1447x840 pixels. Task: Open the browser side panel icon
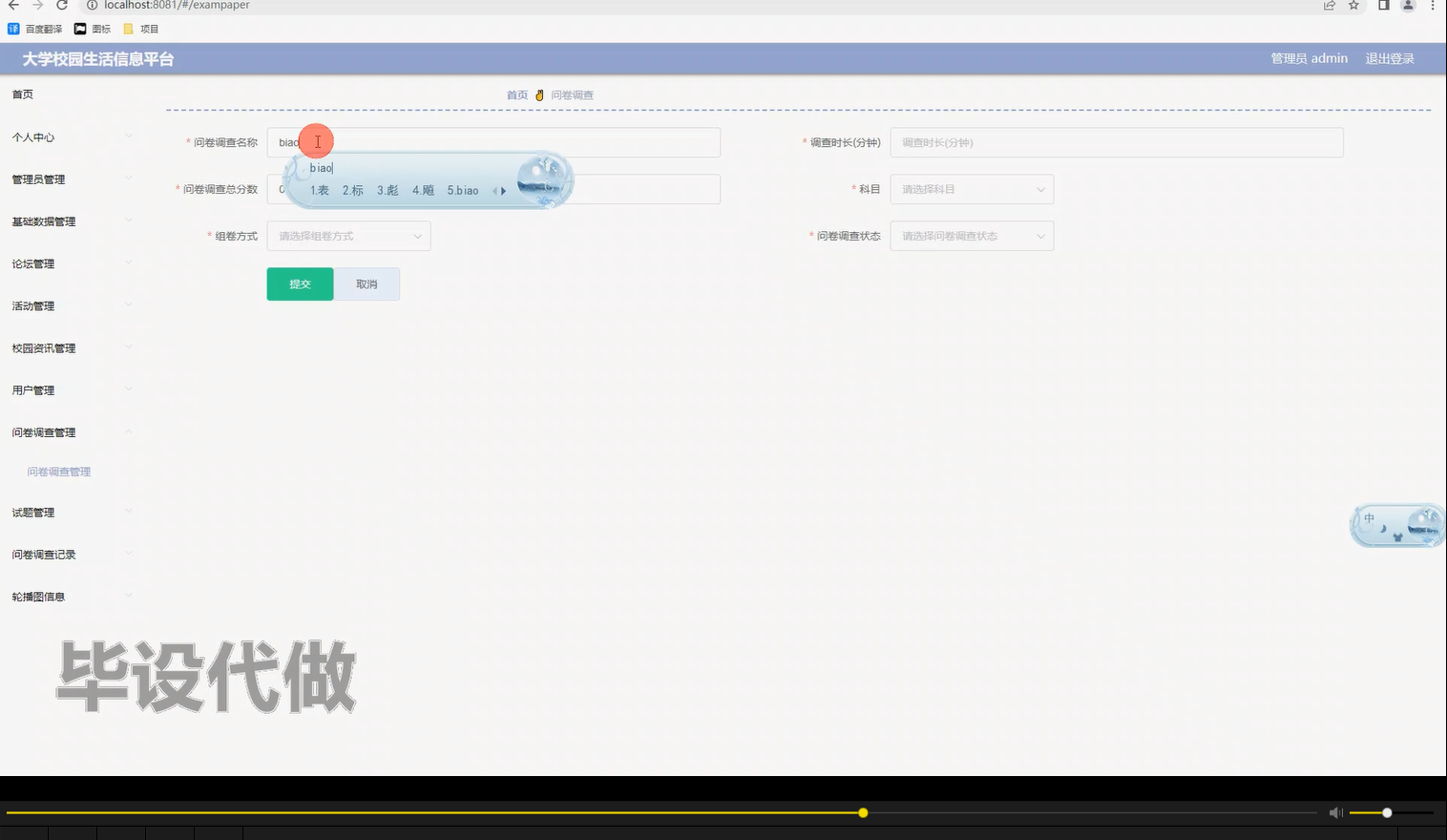(1383, 5)
